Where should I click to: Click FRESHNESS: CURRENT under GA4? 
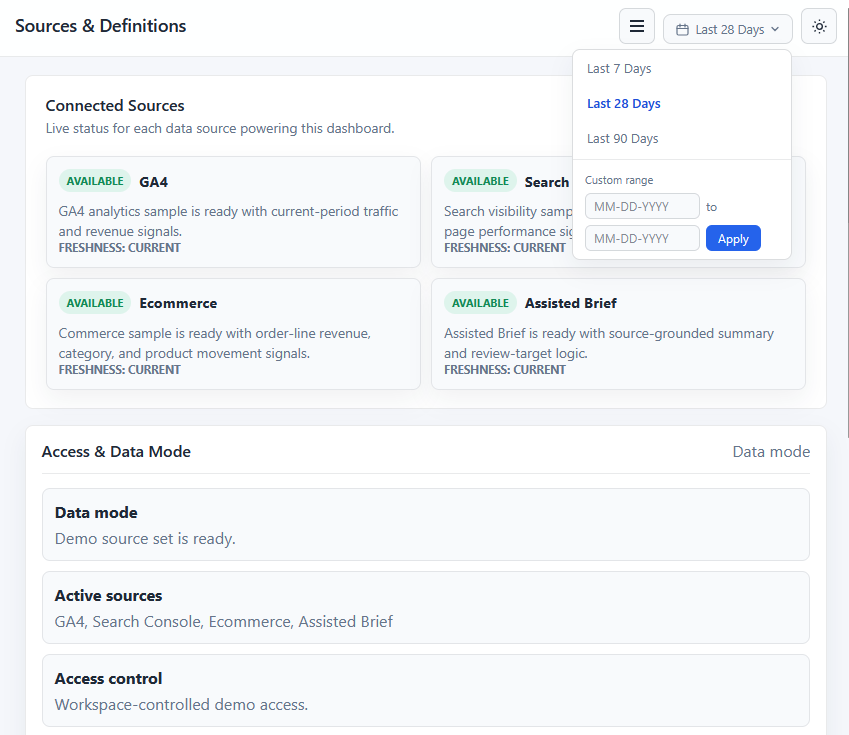tap(120, 248)
